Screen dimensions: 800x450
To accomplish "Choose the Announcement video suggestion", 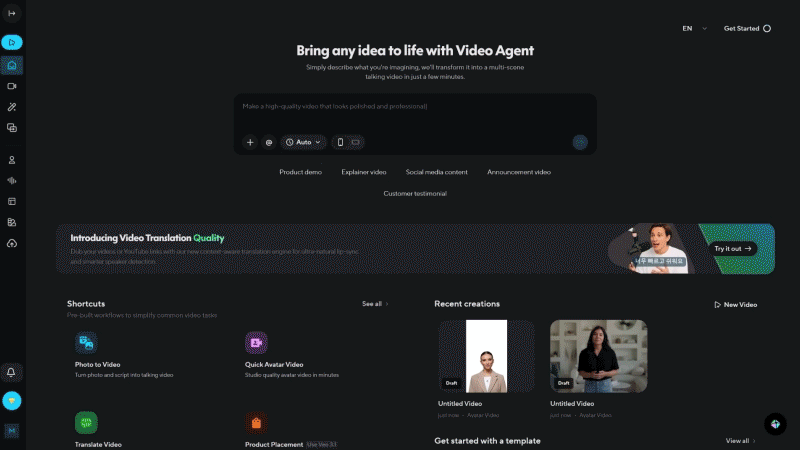I will click(519, 172).
